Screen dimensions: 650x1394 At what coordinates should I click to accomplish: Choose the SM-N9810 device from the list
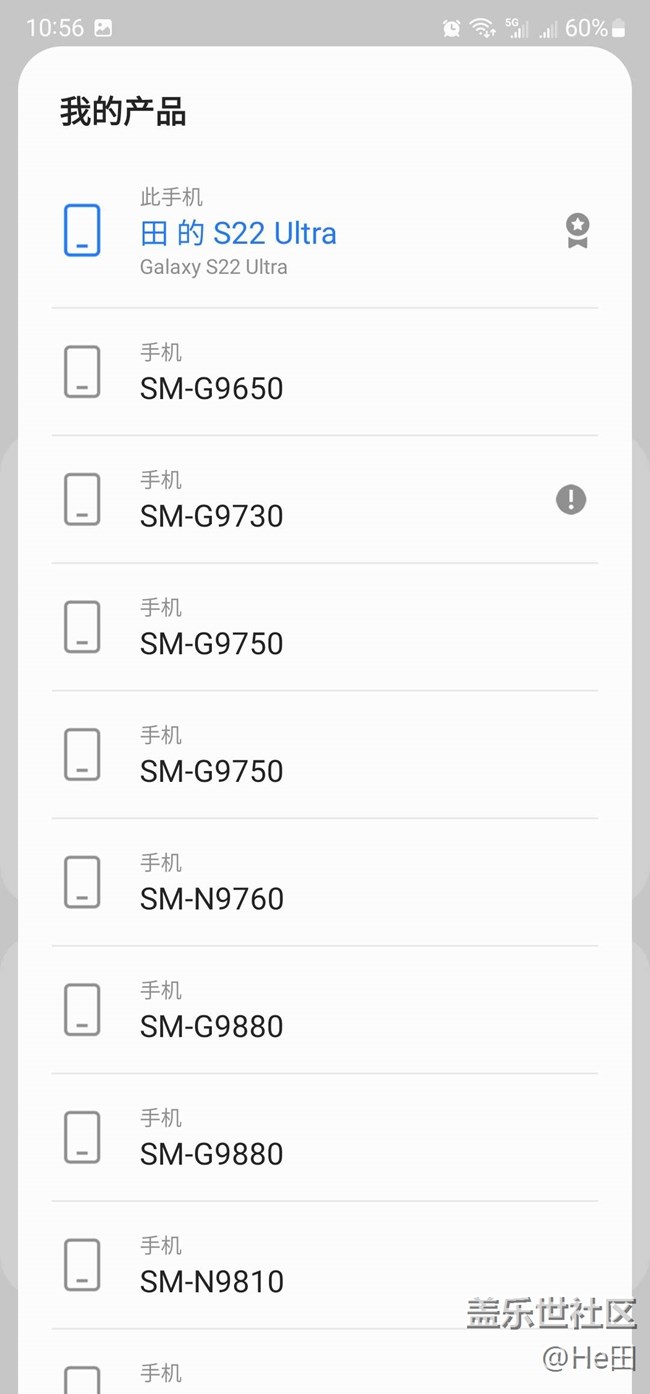point(212,1282)
